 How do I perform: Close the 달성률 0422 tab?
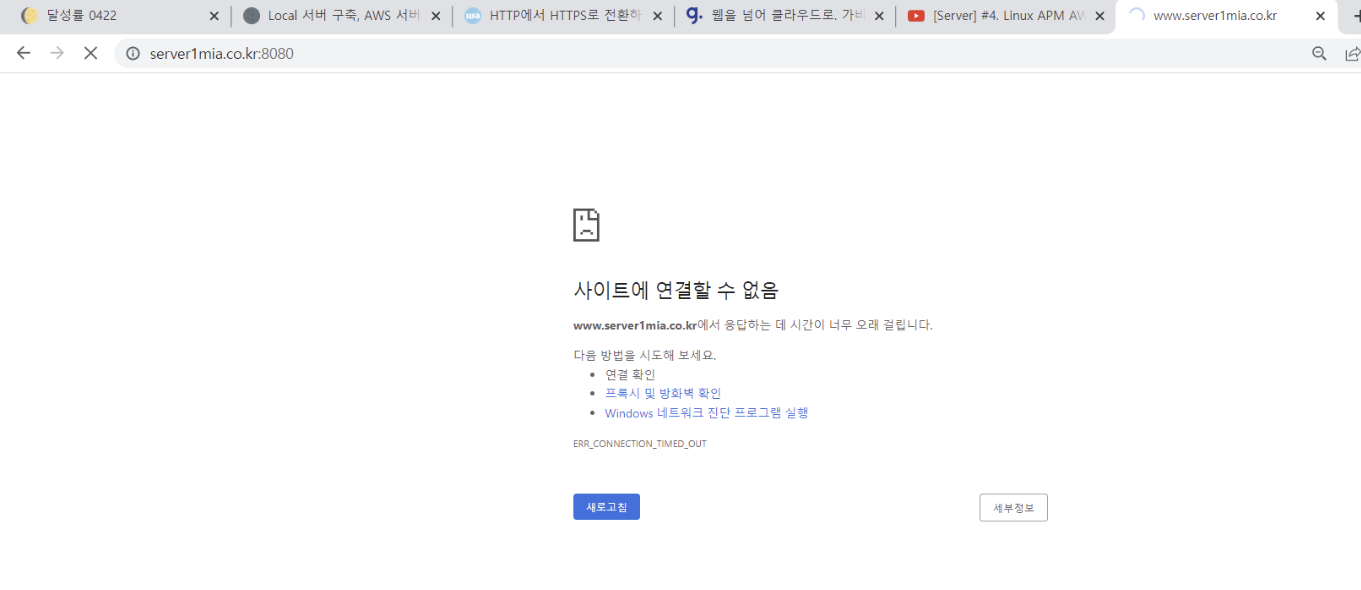tap(214, 16)
